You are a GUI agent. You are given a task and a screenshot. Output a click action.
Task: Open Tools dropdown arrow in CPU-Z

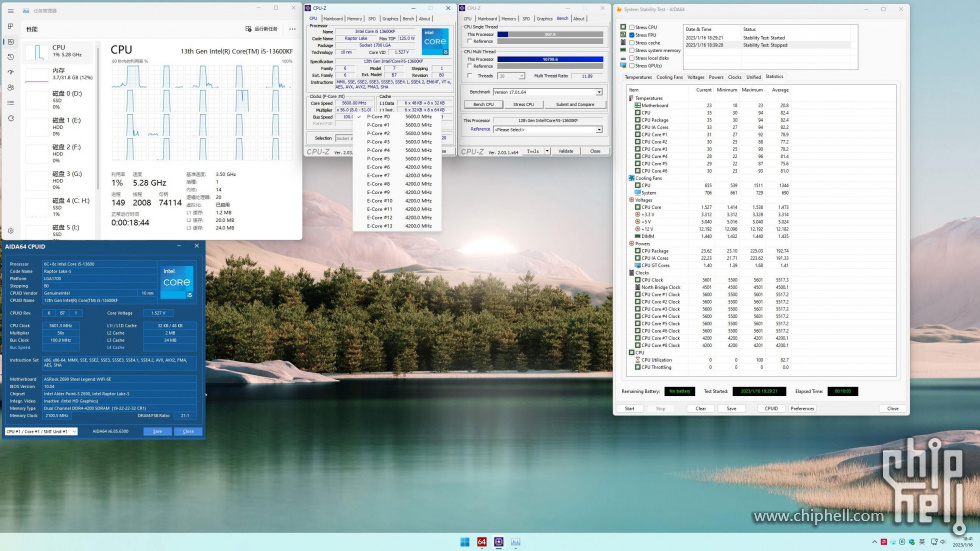click(x=548, y=151)
